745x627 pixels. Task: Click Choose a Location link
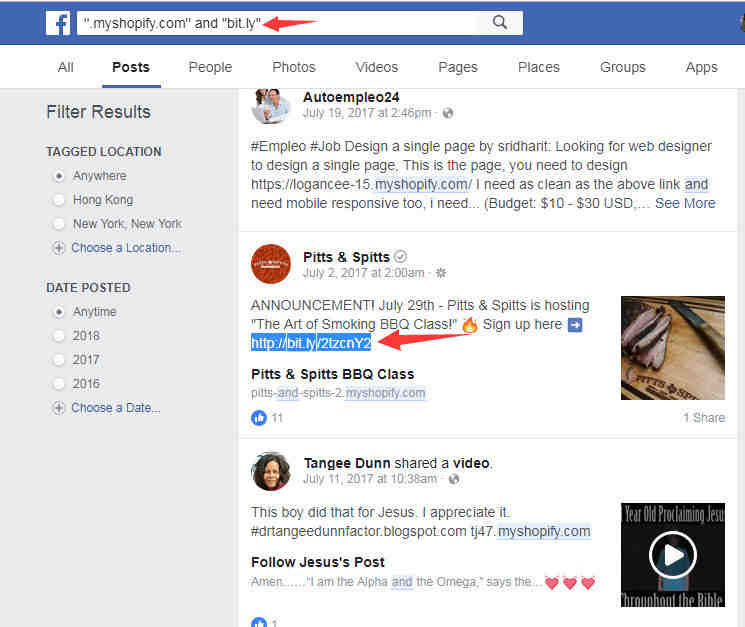click(126, 248)
